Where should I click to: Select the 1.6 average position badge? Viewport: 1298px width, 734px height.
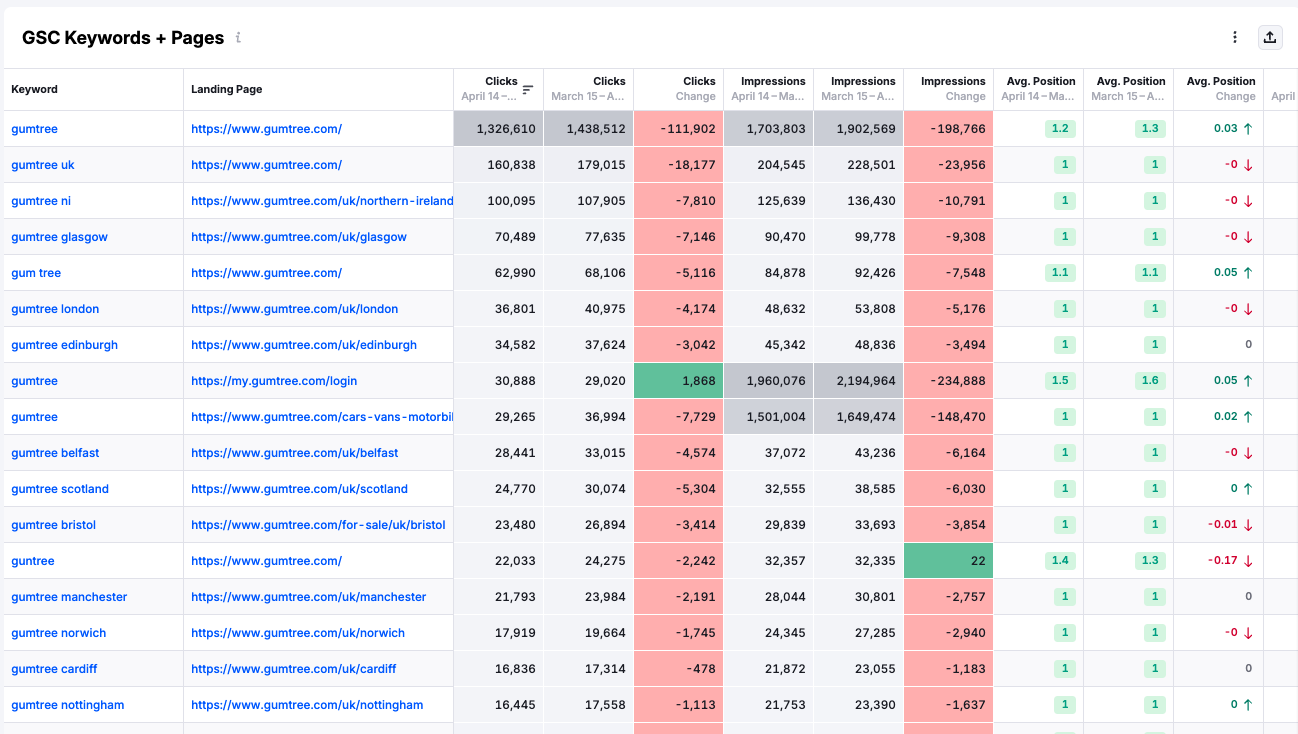pos(1150,381)
